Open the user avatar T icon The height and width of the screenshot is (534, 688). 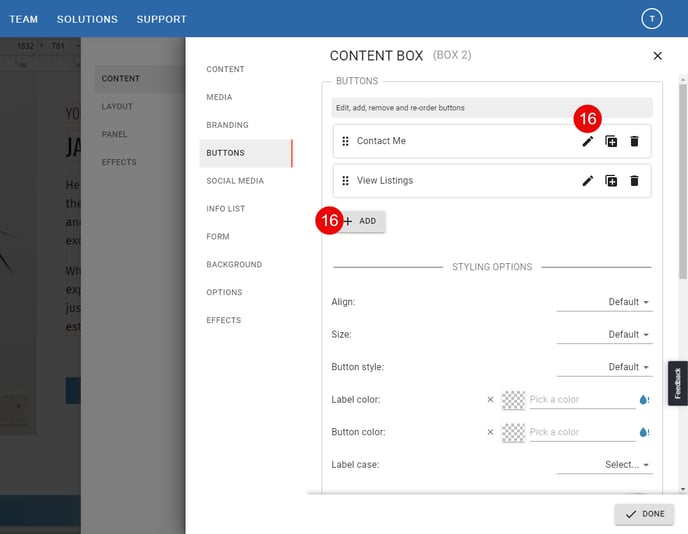click(652, 19)
